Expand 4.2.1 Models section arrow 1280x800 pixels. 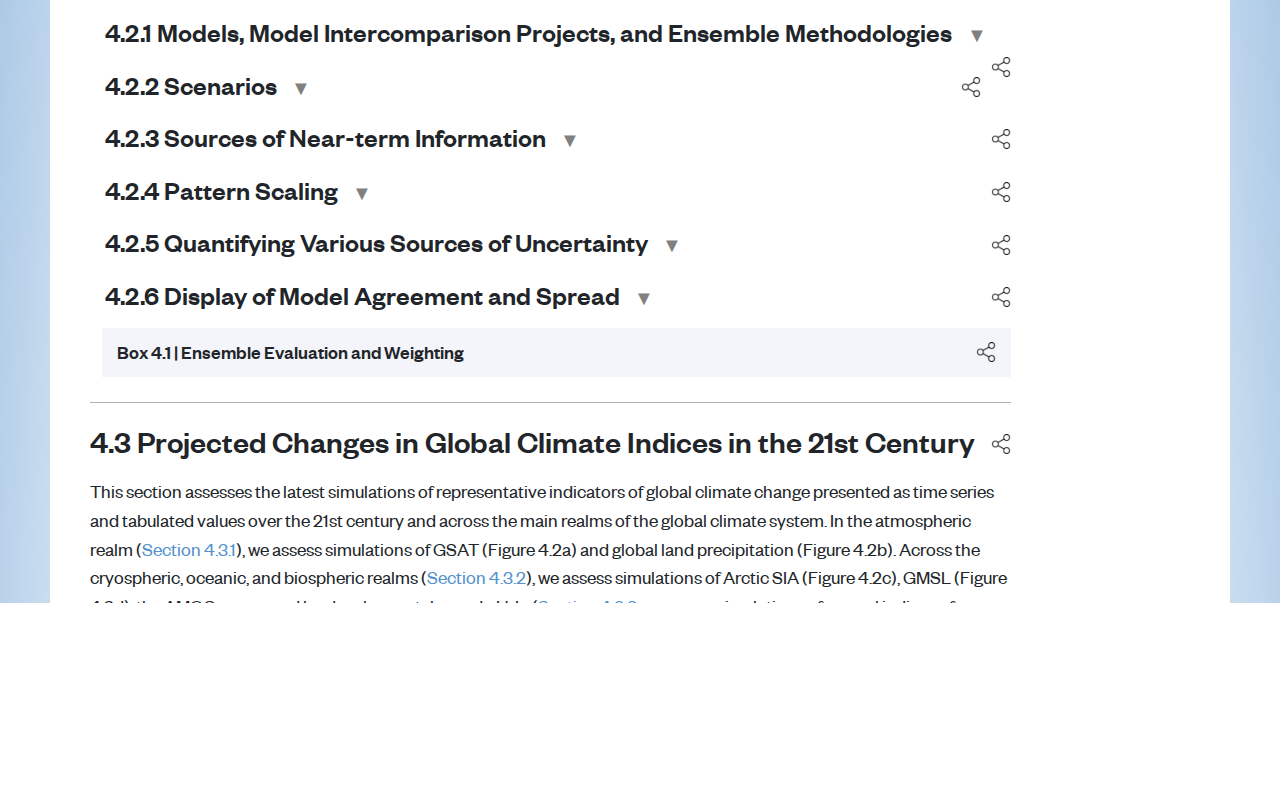977,36
